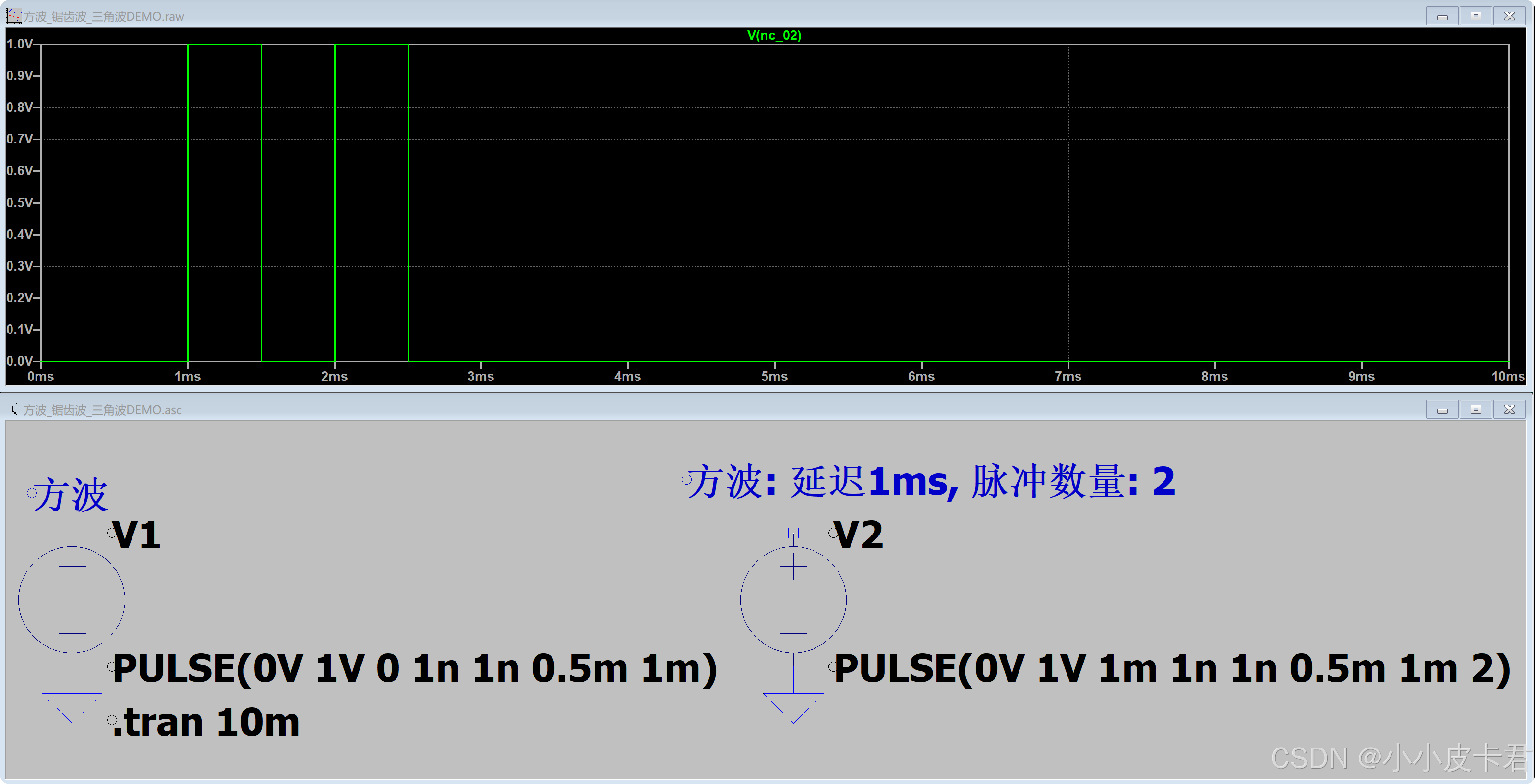Click the waveform window title icon

click(x=13, y=16)
